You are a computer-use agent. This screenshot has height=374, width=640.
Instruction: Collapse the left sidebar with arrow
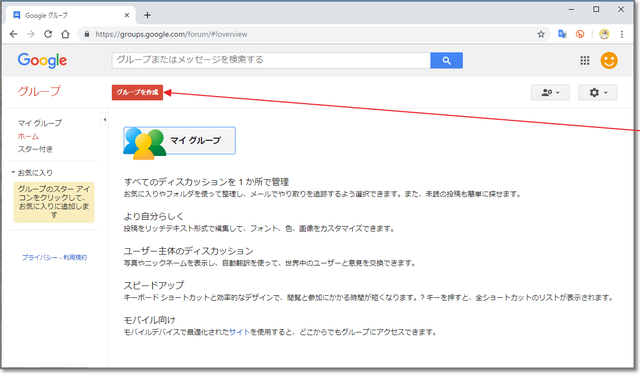[x=104, y=120]
